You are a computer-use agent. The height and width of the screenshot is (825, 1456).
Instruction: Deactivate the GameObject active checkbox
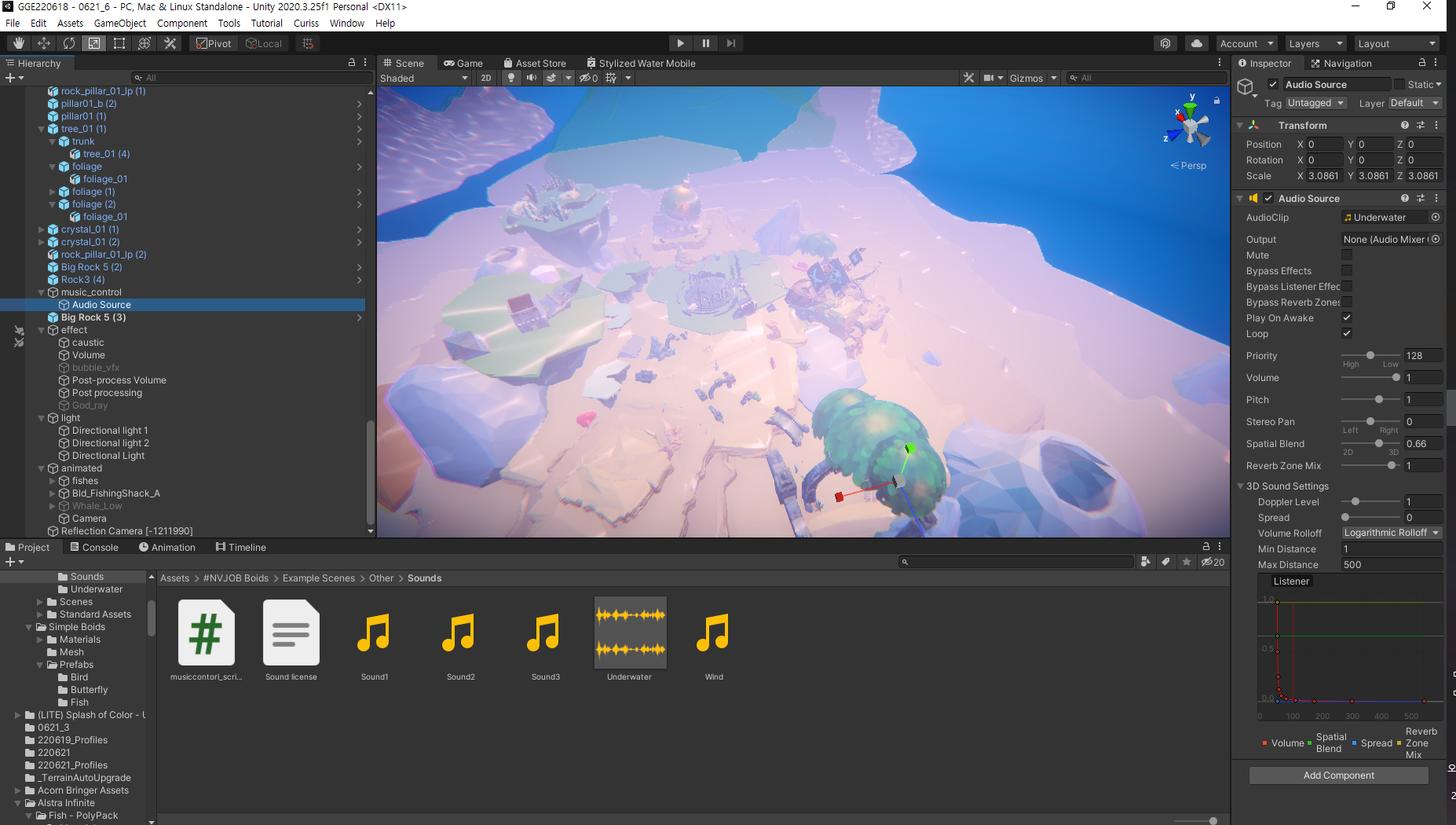coord(1273,84)
